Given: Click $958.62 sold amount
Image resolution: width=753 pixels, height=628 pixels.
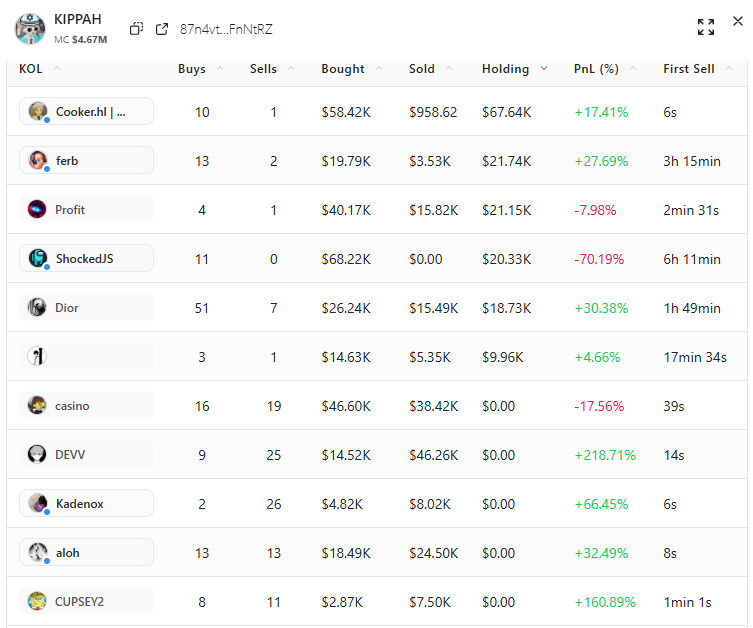Looking at the screenshot, I should pyautogui.click(x=433, y=112).
